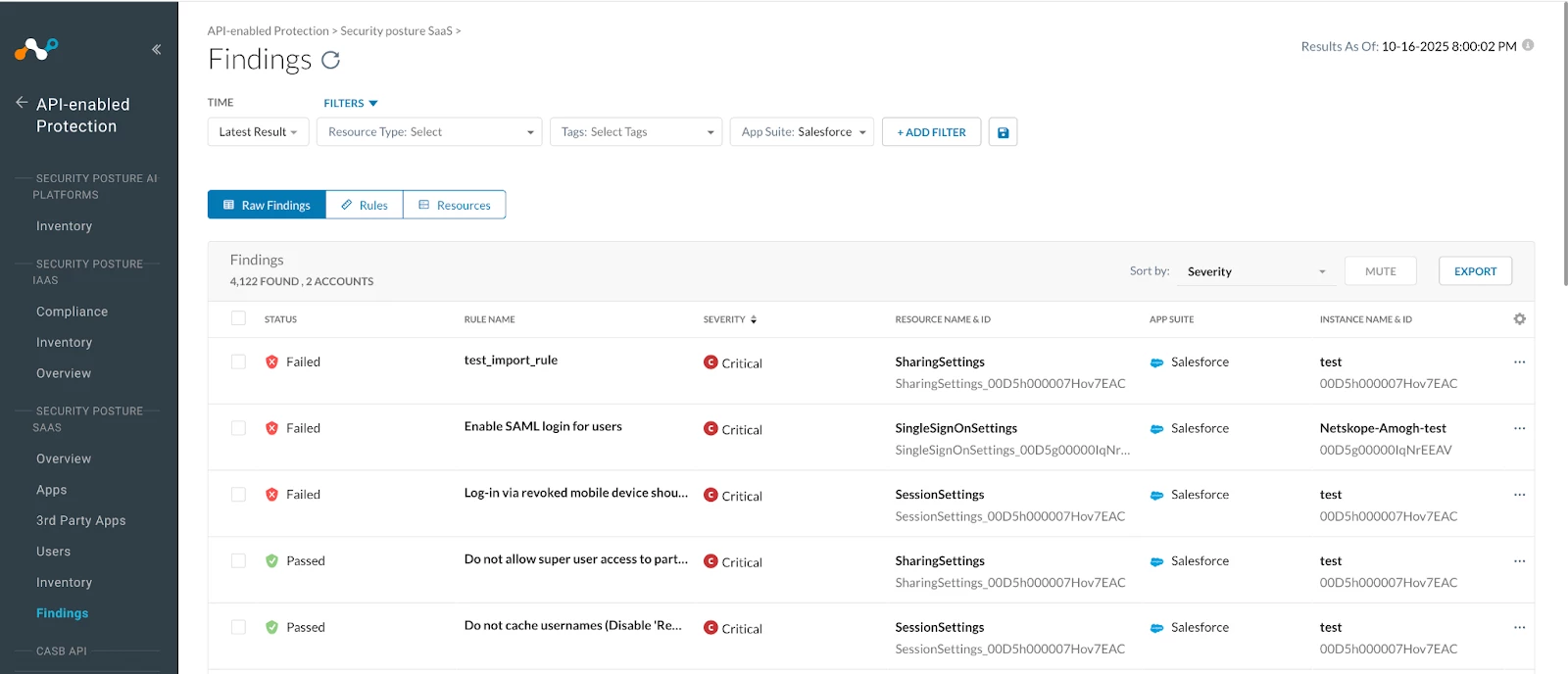Open ellipsis menu for test_import_rule row
This screenshot has width=1568, height=674.
1519,362
